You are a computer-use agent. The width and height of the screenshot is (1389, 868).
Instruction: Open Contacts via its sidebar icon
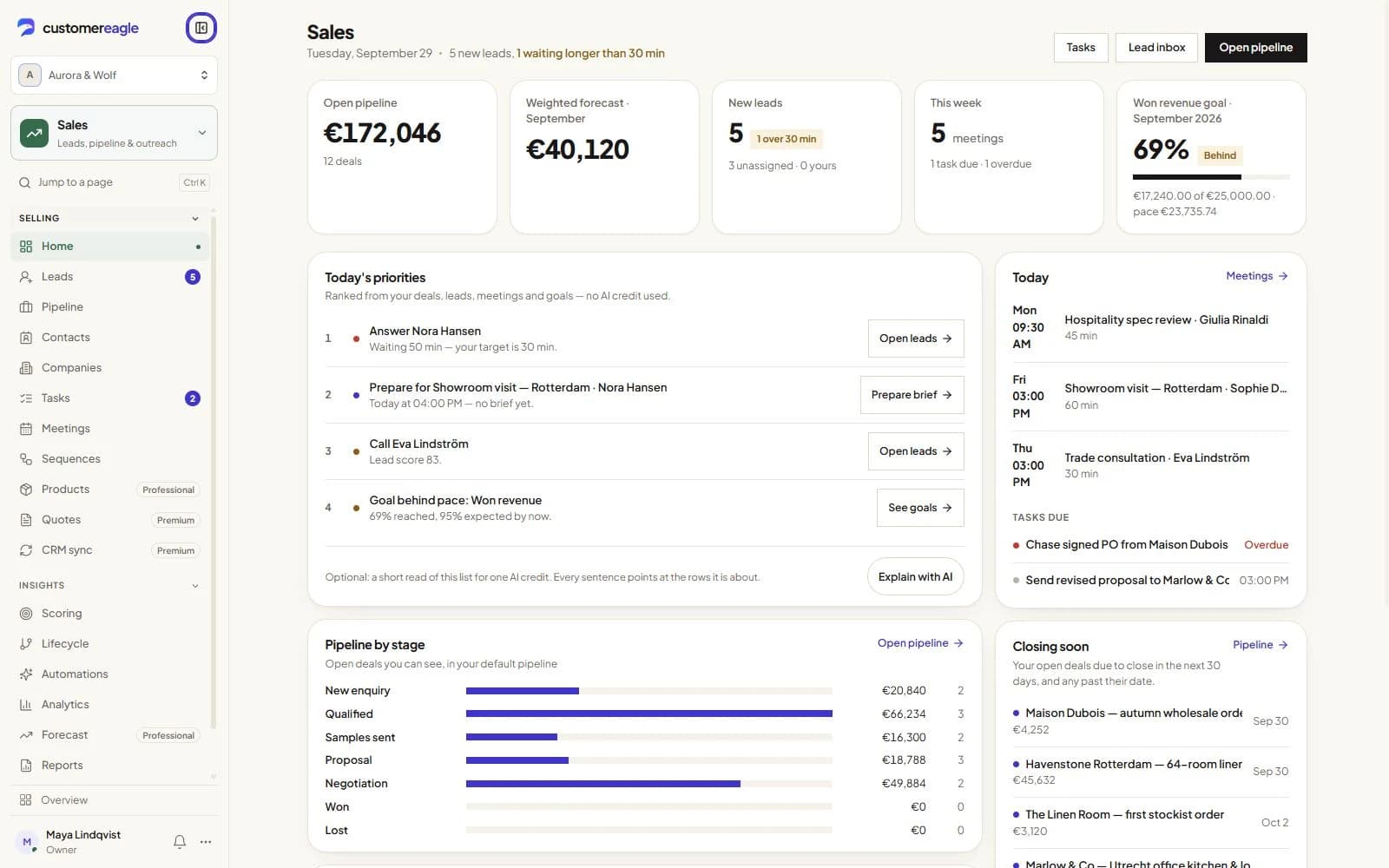(x=26, y=338)
